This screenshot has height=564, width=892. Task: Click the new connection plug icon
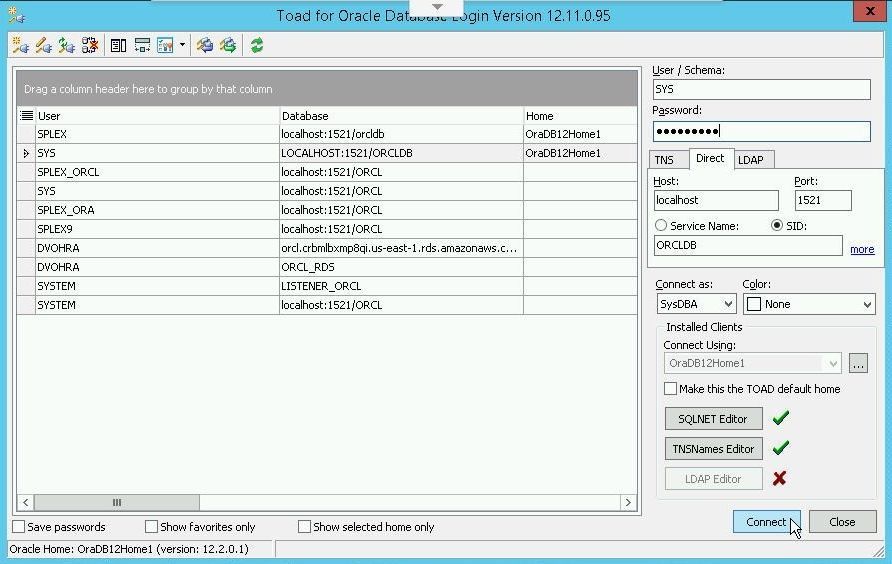point(20,45)
